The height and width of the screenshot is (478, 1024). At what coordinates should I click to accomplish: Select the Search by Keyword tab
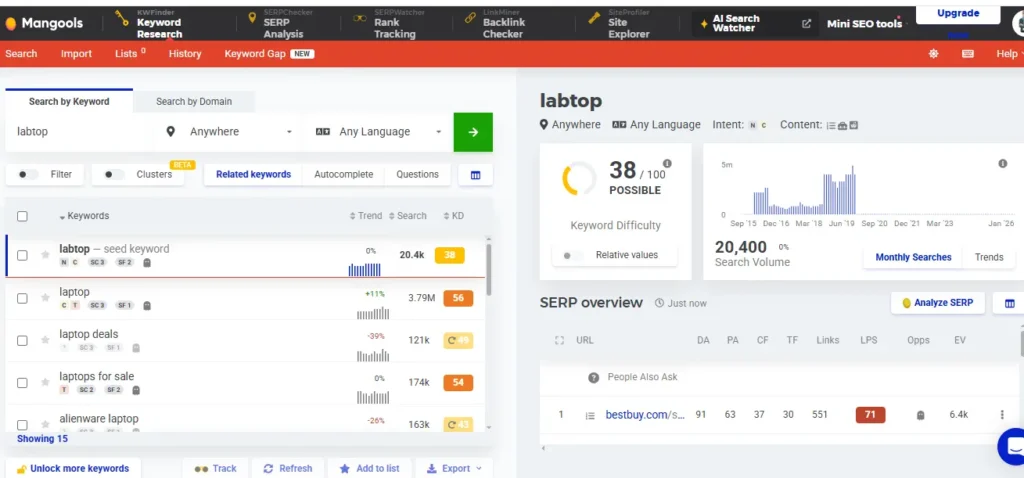pos(69,101)
